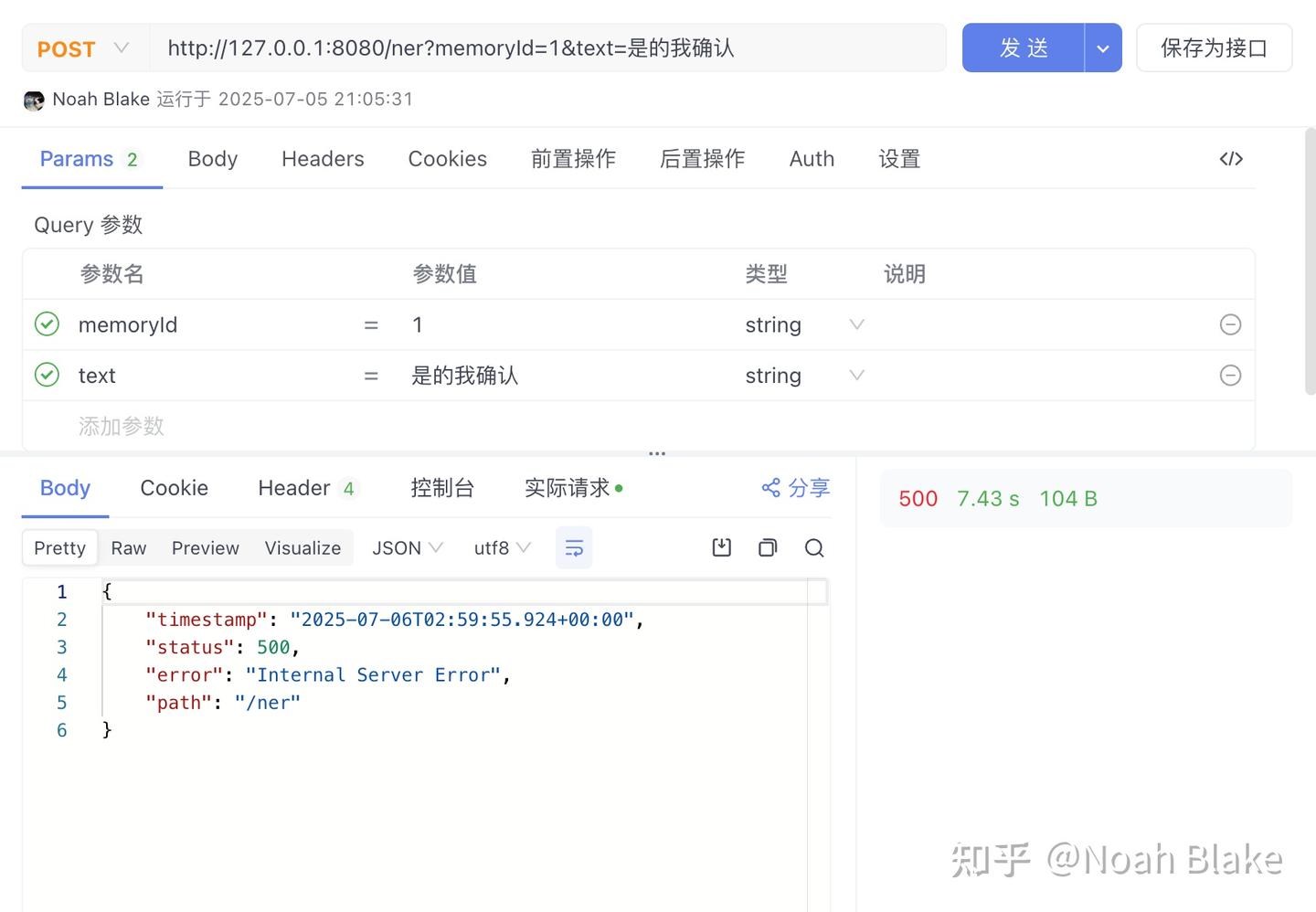The width and height of the screenshot is (1316, 912).
Task: Click the 发送 send button
Action: 1024,48
